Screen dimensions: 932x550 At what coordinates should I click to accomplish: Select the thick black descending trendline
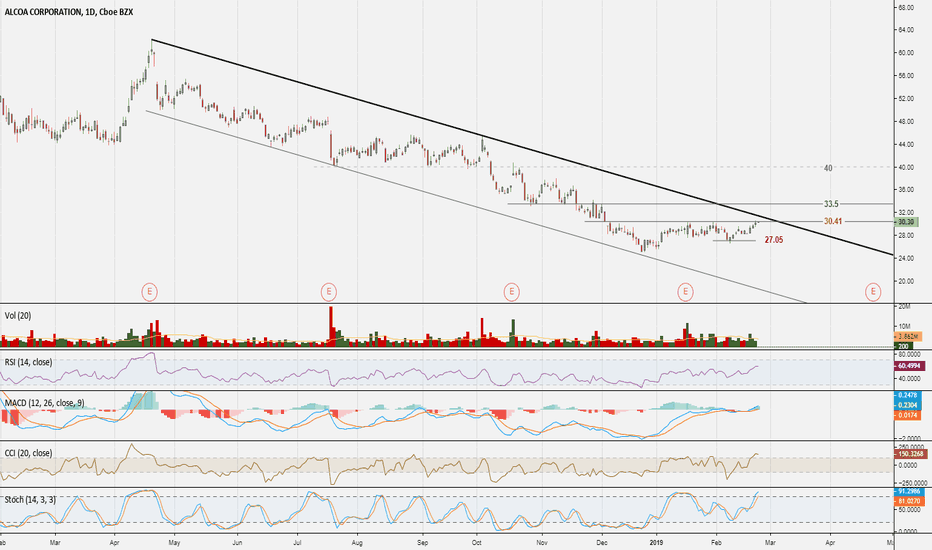tap(523, 147)
